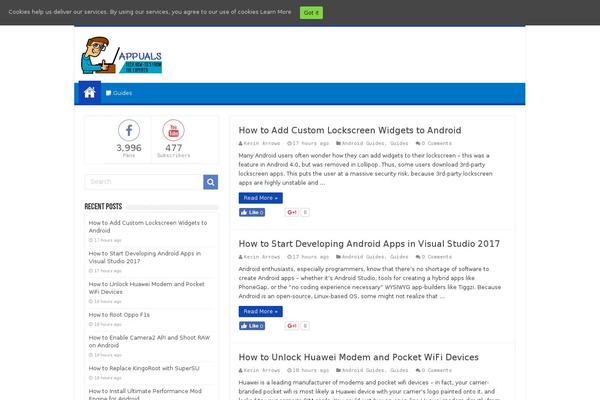Screen dimensions: 600x400
Task: Open 0 Comments on Huawei Modem article
Action: tap(437, 370)
